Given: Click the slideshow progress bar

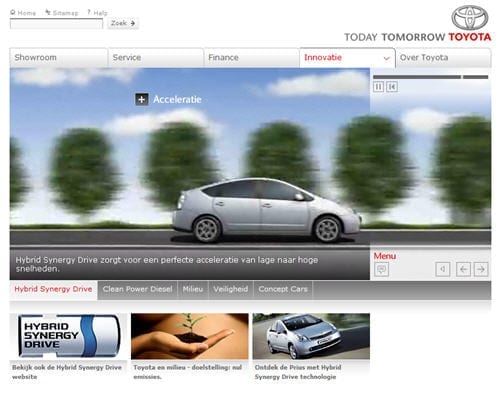Looking at the screenshot, I should [431, 77].
